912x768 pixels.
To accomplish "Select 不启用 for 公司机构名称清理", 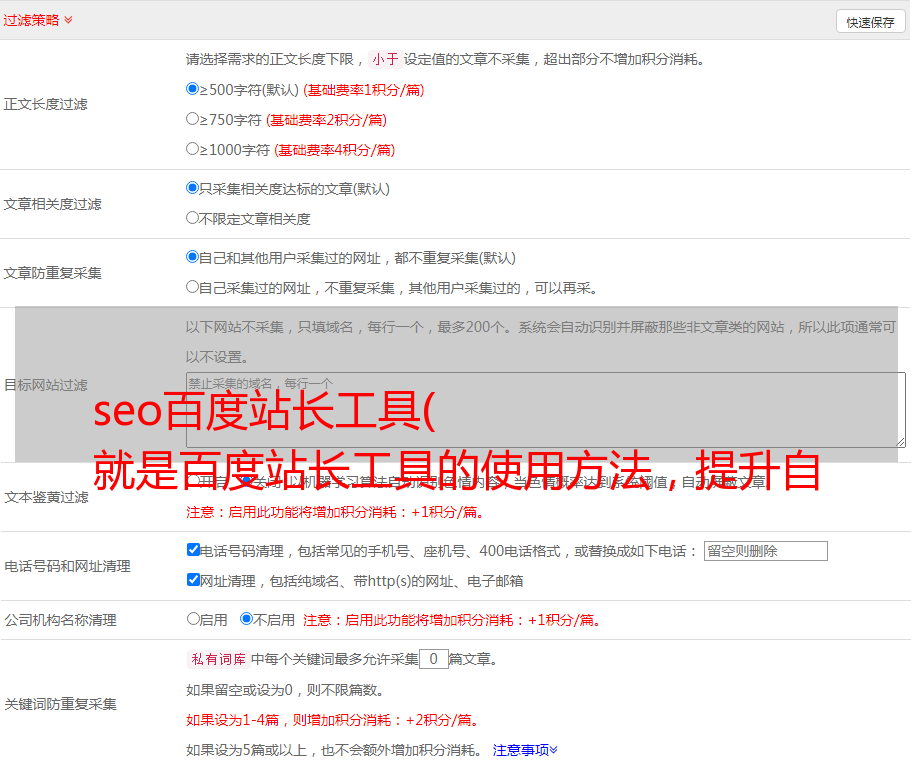I will click(247, 619).
